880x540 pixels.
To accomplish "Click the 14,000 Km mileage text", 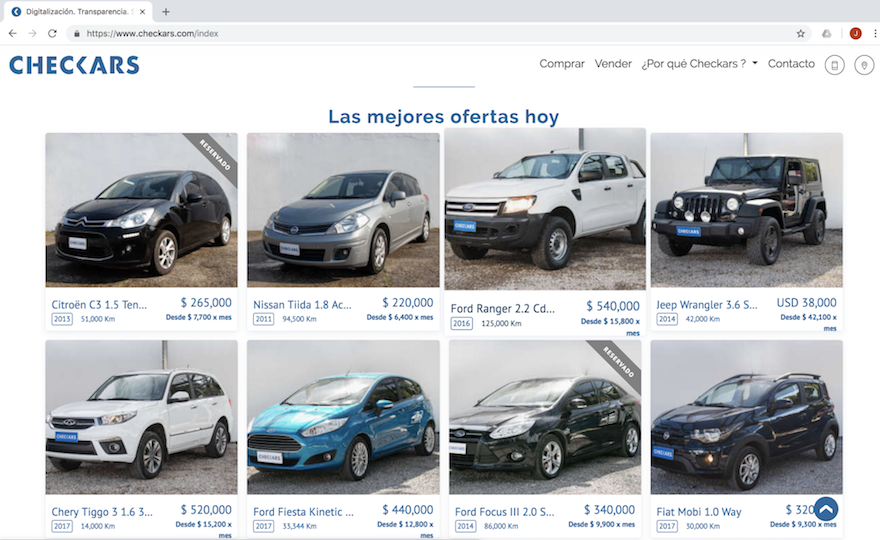I will pos(98,526).
